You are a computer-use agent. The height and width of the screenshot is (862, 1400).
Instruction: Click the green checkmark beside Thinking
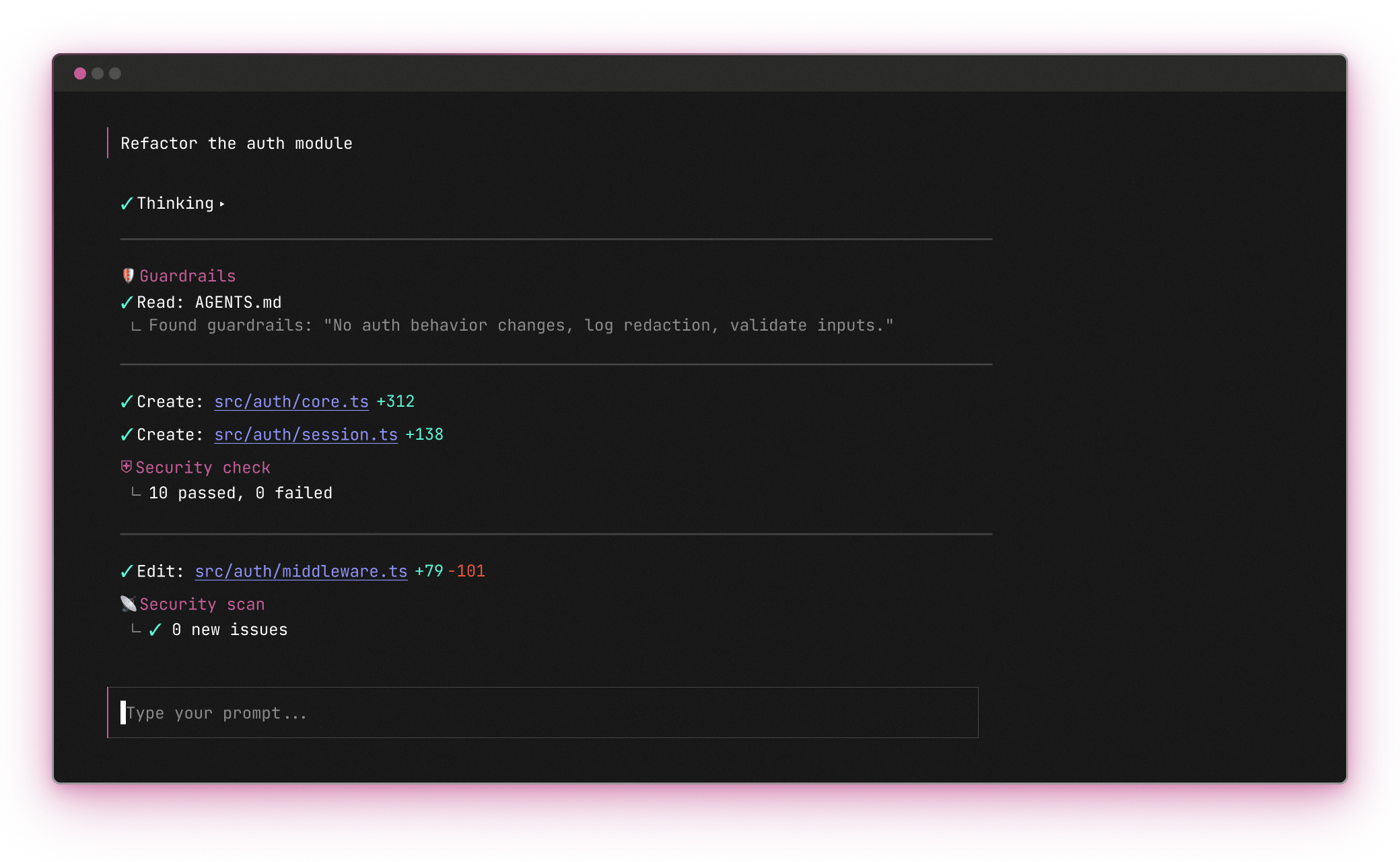click(x=127, y=203)
